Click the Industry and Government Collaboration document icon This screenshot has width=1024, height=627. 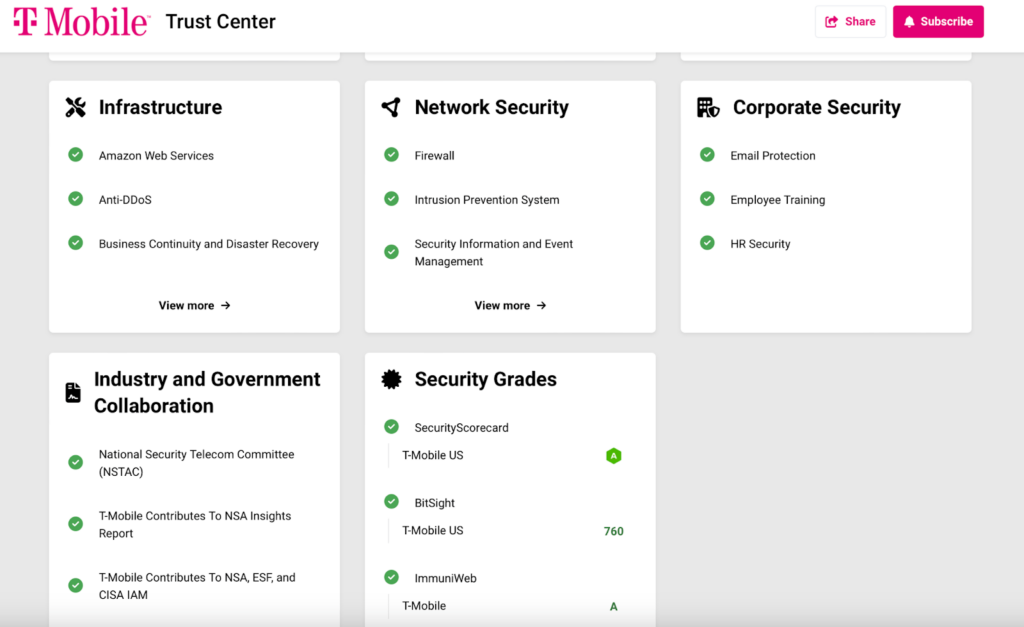click(73, 393)
